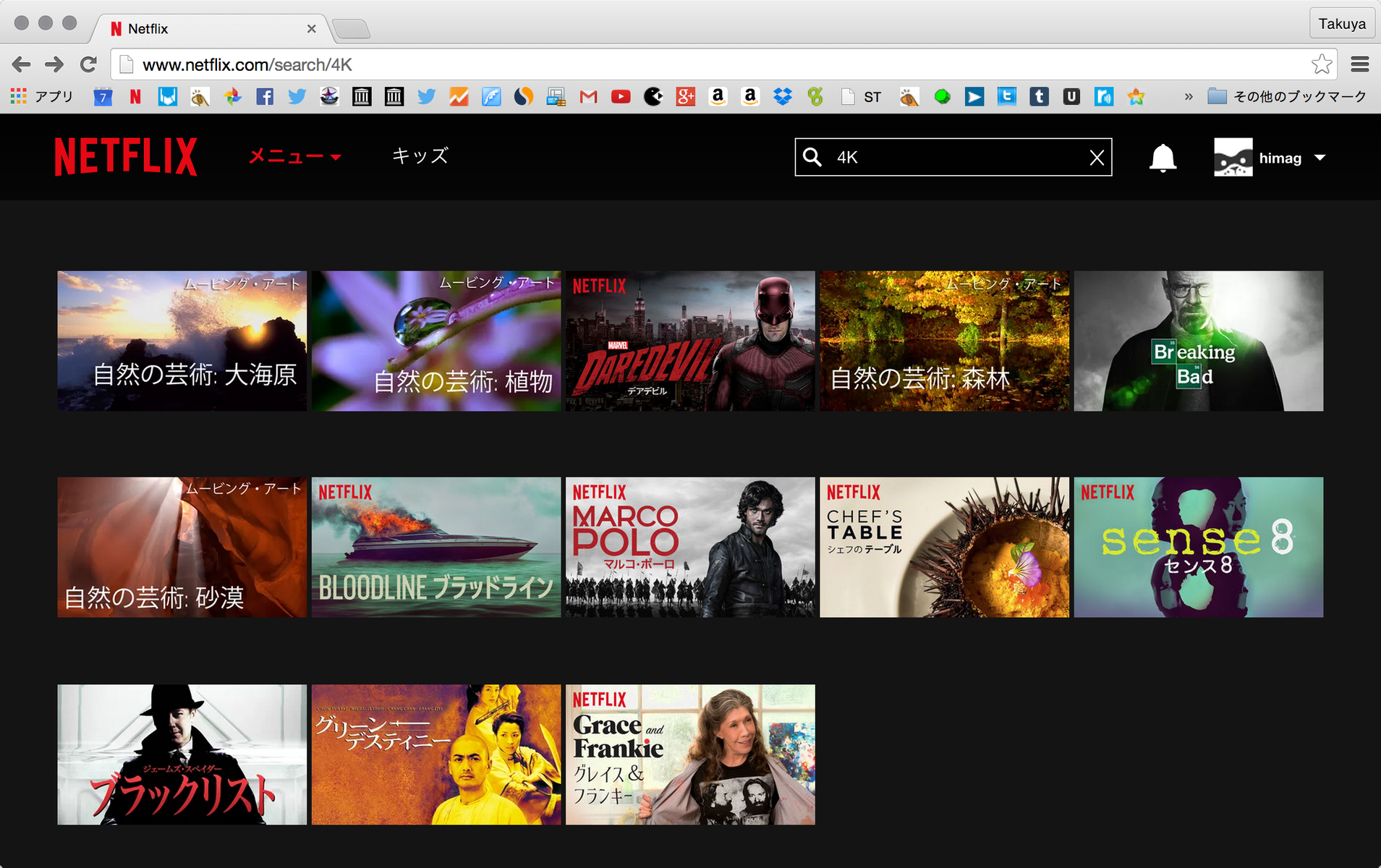The width and height of the screenshot is (1381, 868).
Task: Click the Netflix search field containing 4K
Action: click(953, 157)
